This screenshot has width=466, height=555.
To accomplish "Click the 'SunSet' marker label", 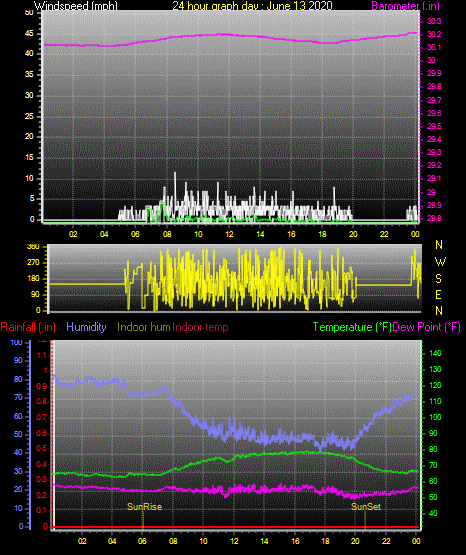I will (x=366, y=507).
